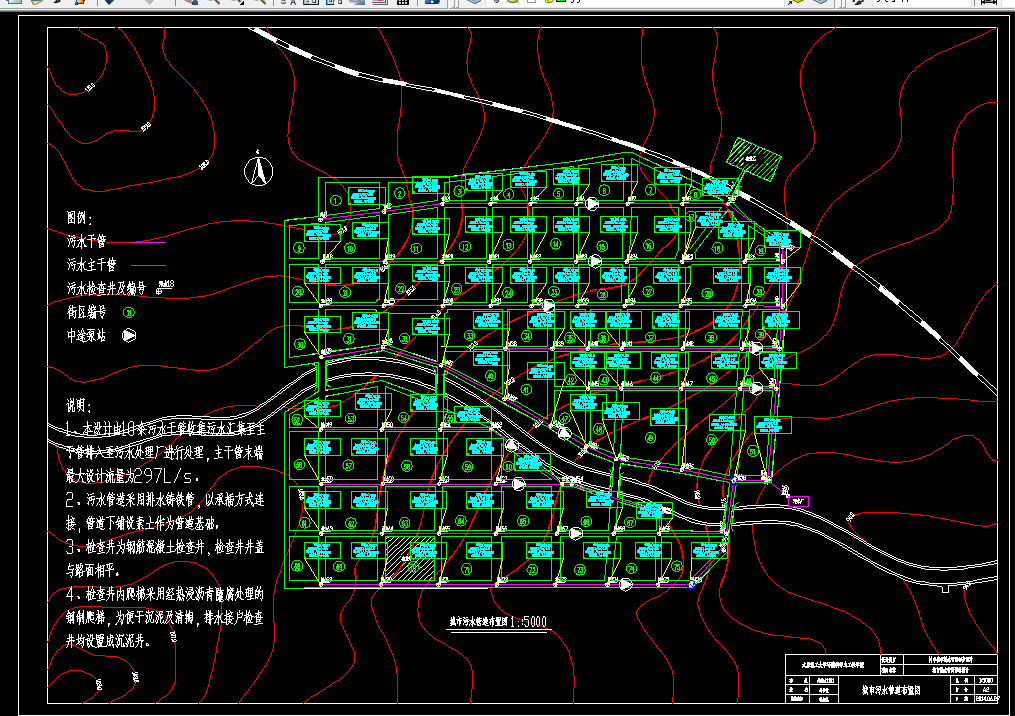1015x716 pixels.
Task: Select the small magenta rectangle at the outfall
Action: click(x=798, y=501)
